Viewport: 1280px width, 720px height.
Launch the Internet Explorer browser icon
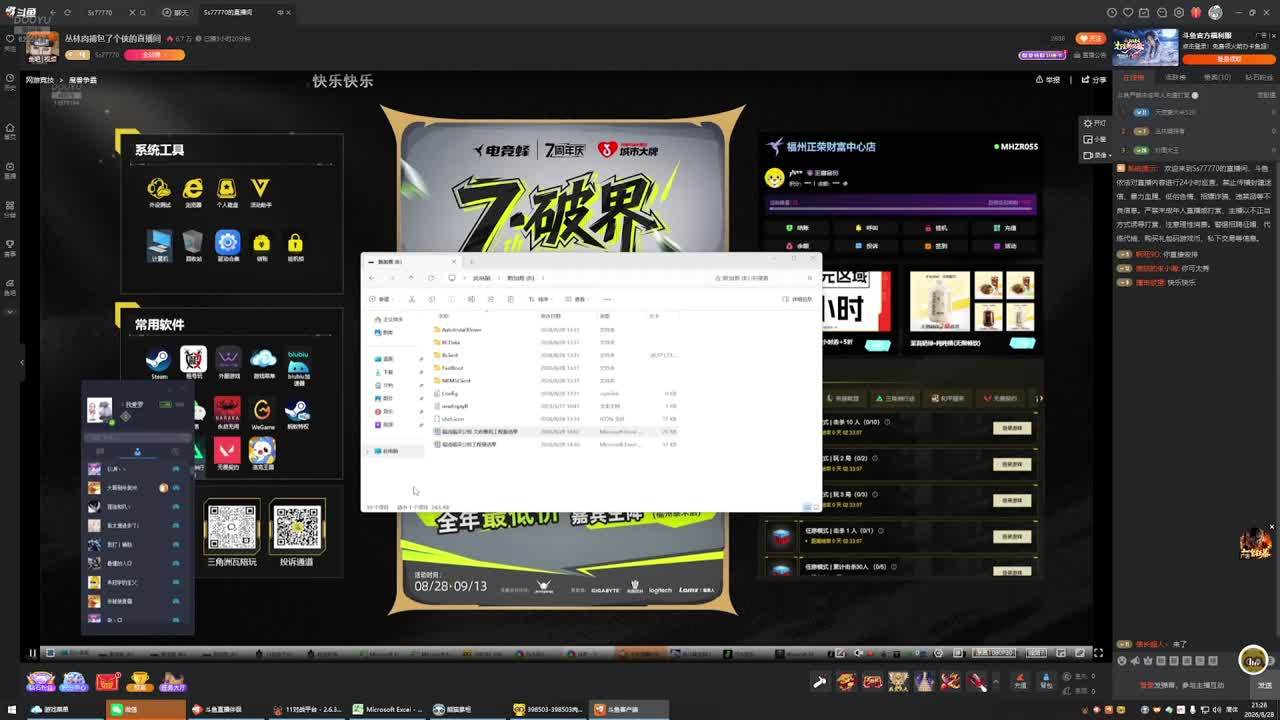193,189
